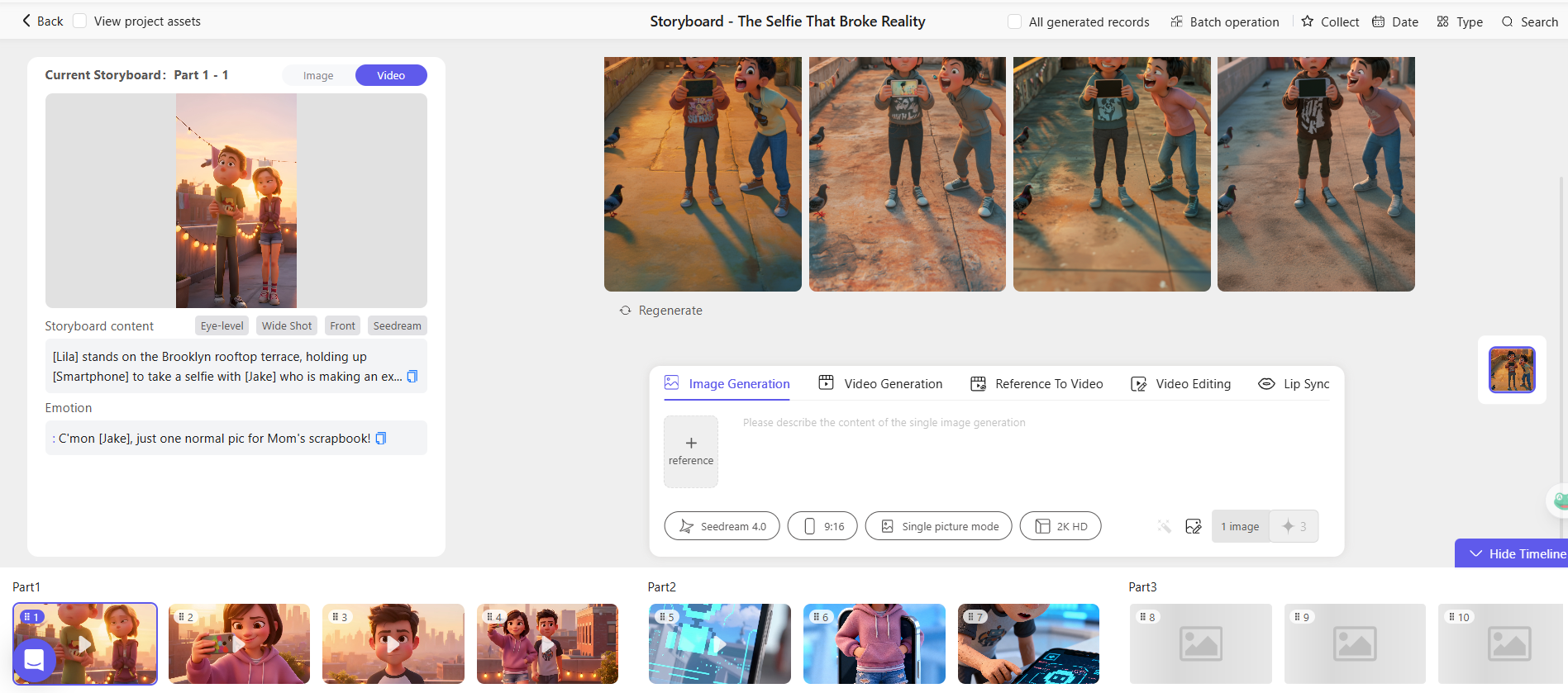Tick All generated records checkbox

1014,21
